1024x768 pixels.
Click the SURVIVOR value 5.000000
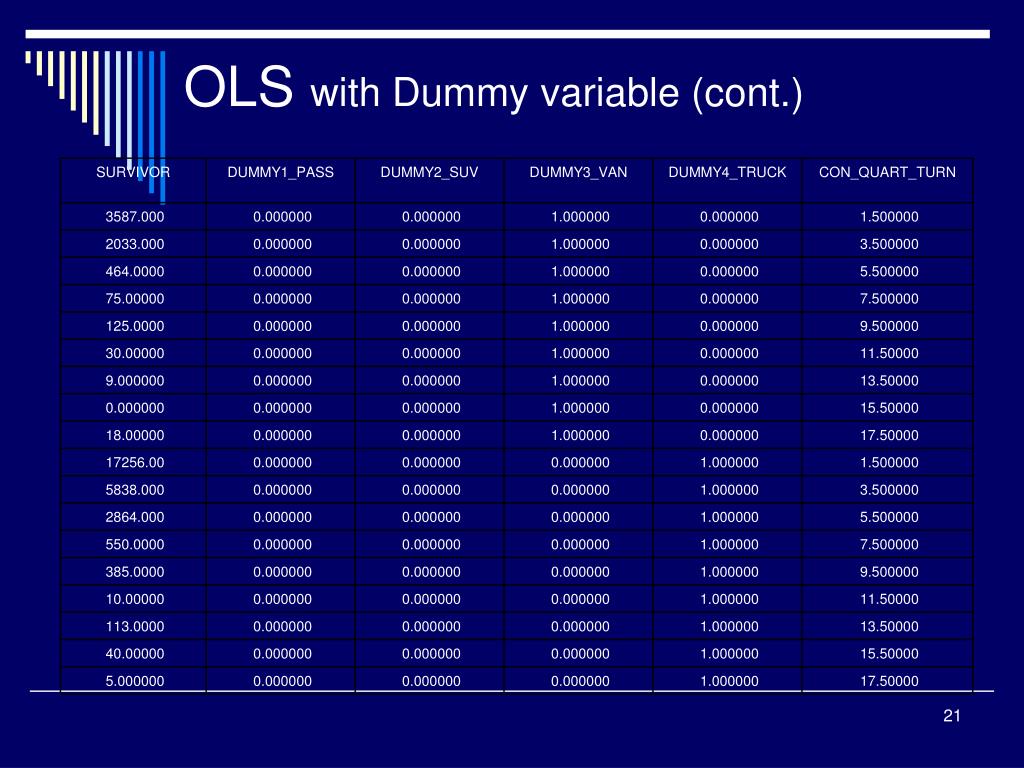click(x=135, y=681)
